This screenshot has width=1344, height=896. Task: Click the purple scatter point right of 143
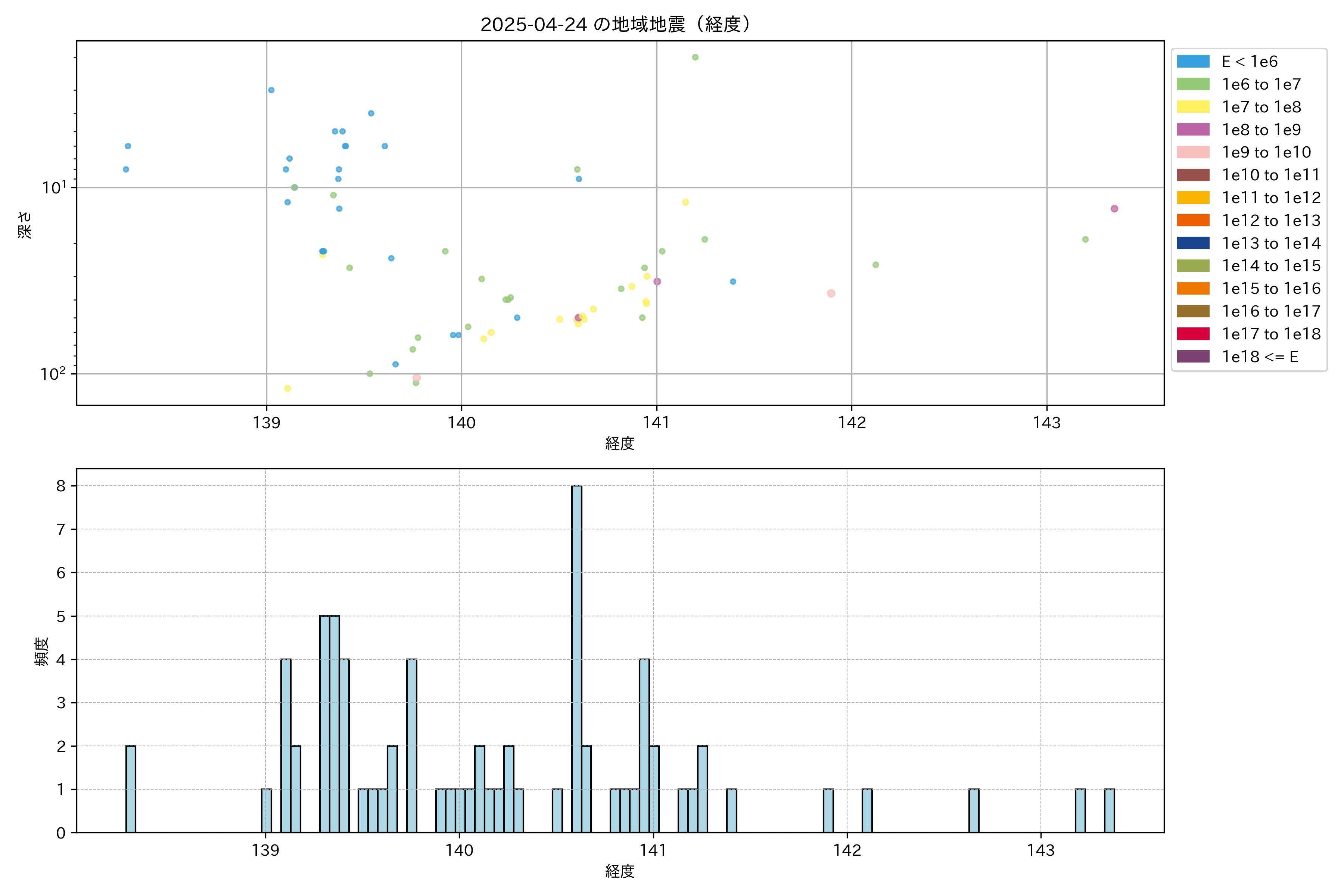(1114, 209)
